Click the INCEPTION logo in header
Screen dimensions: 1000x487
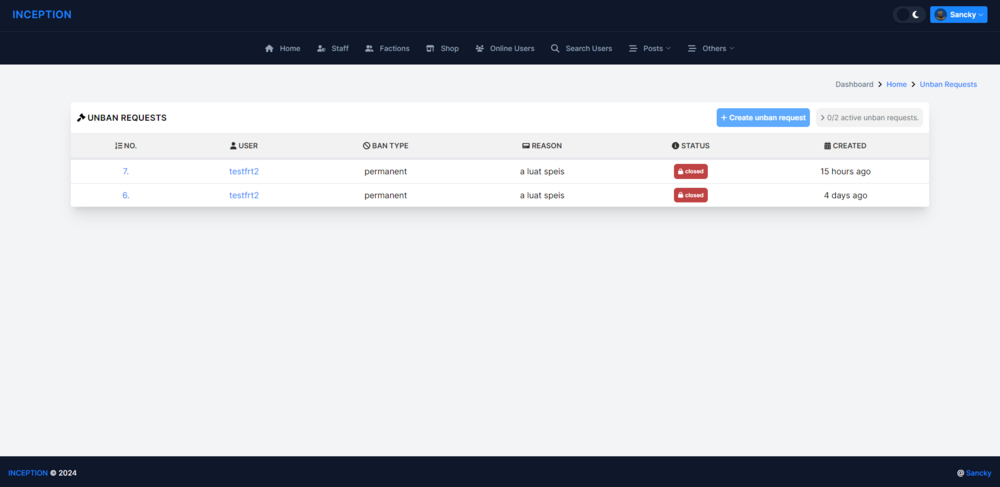(x=42, y=15)
